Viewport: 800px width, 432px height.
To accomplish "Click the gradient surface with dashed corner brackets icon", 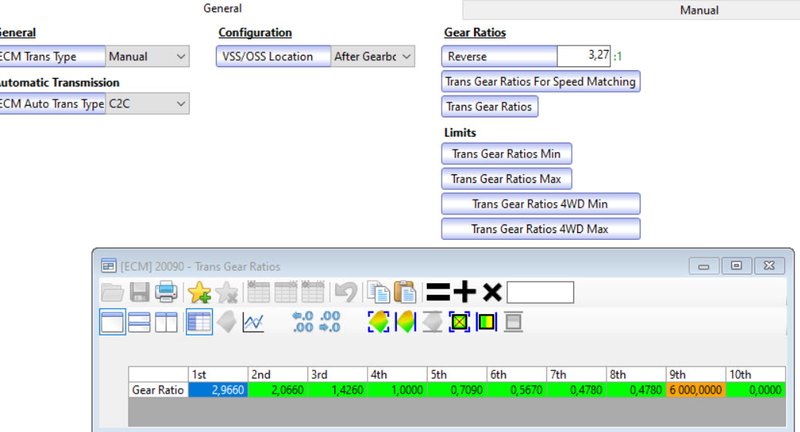I will tap(378, 322).
